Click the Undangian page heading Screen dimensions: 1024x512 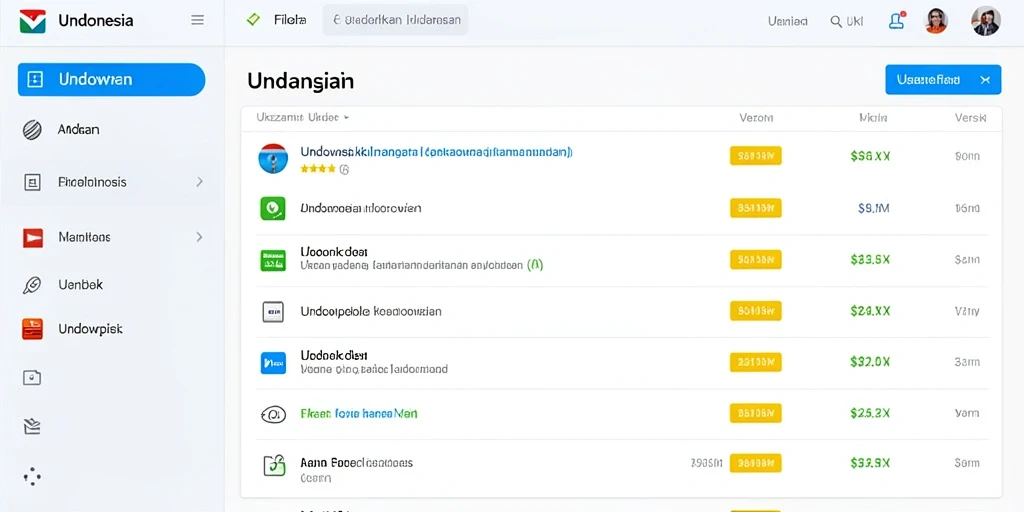click(x=300, y=81)
